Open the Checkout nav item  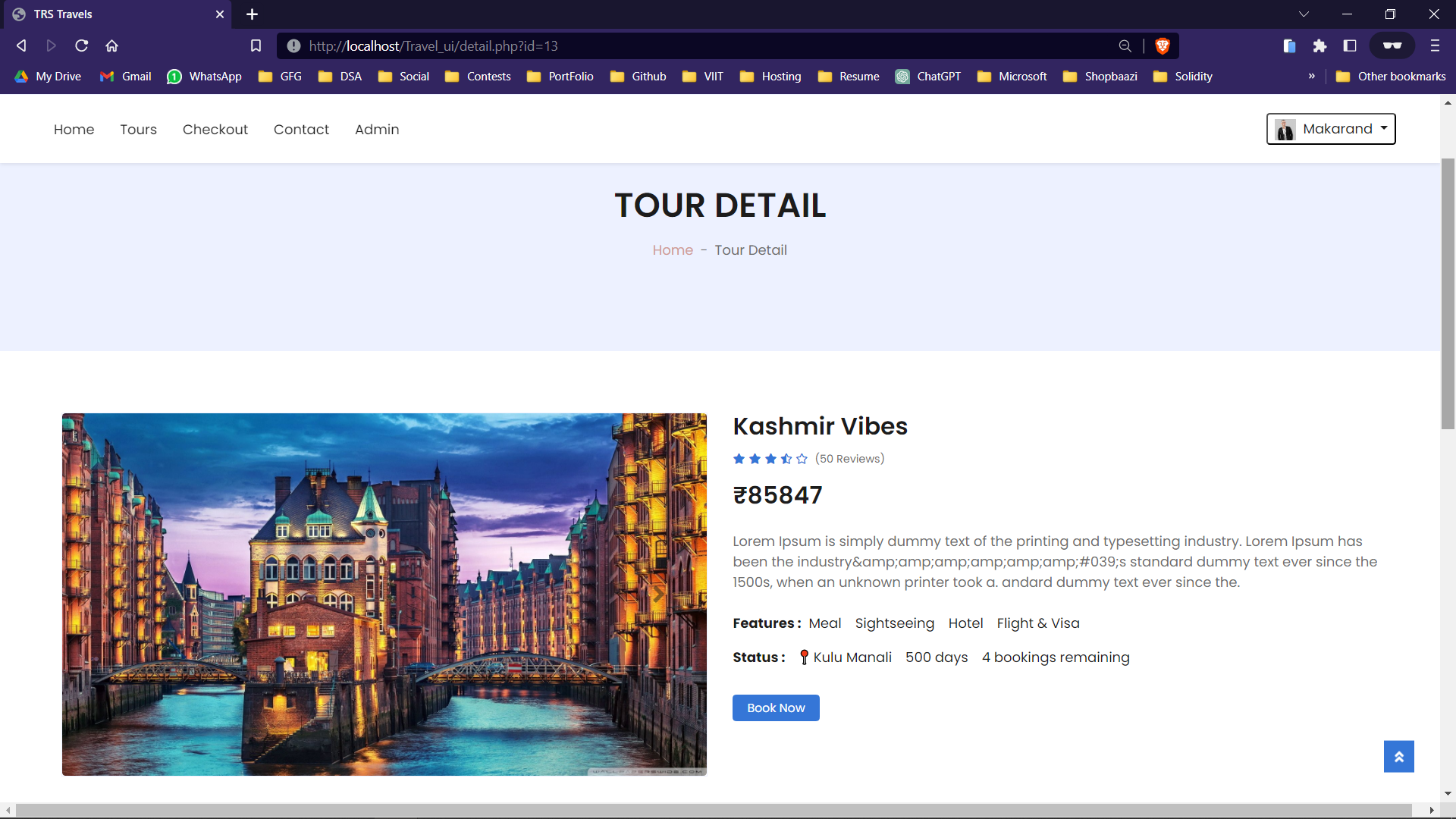click(x=215, y=130)
